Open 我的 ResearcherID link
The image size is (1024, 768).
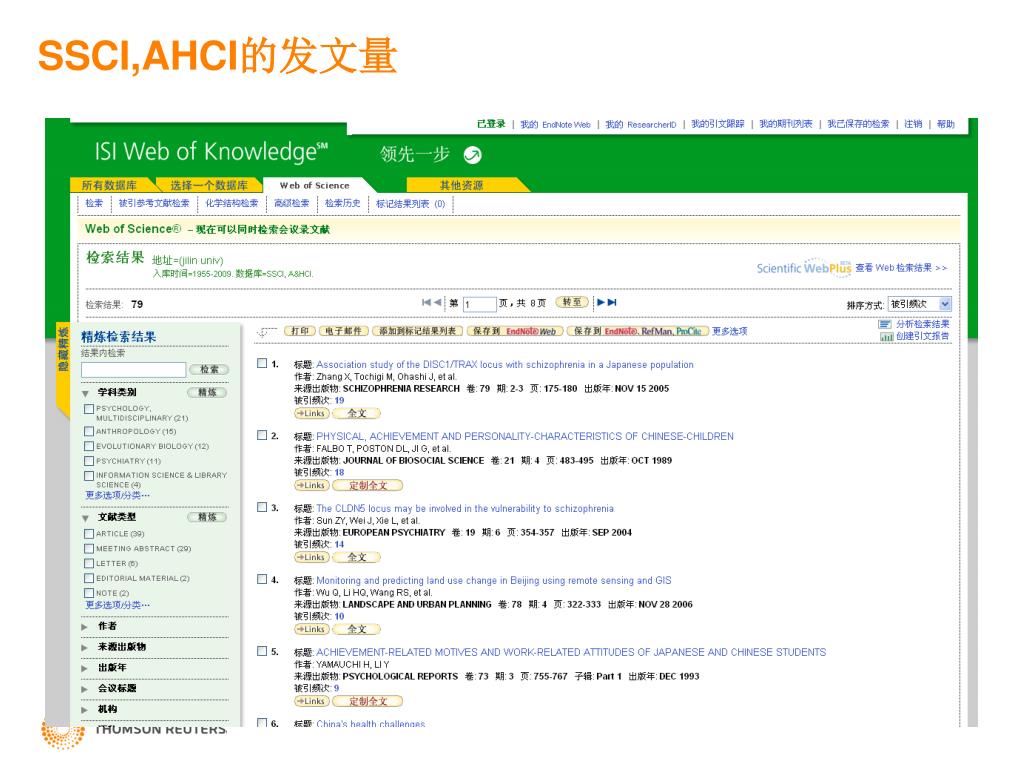point(641,124)
